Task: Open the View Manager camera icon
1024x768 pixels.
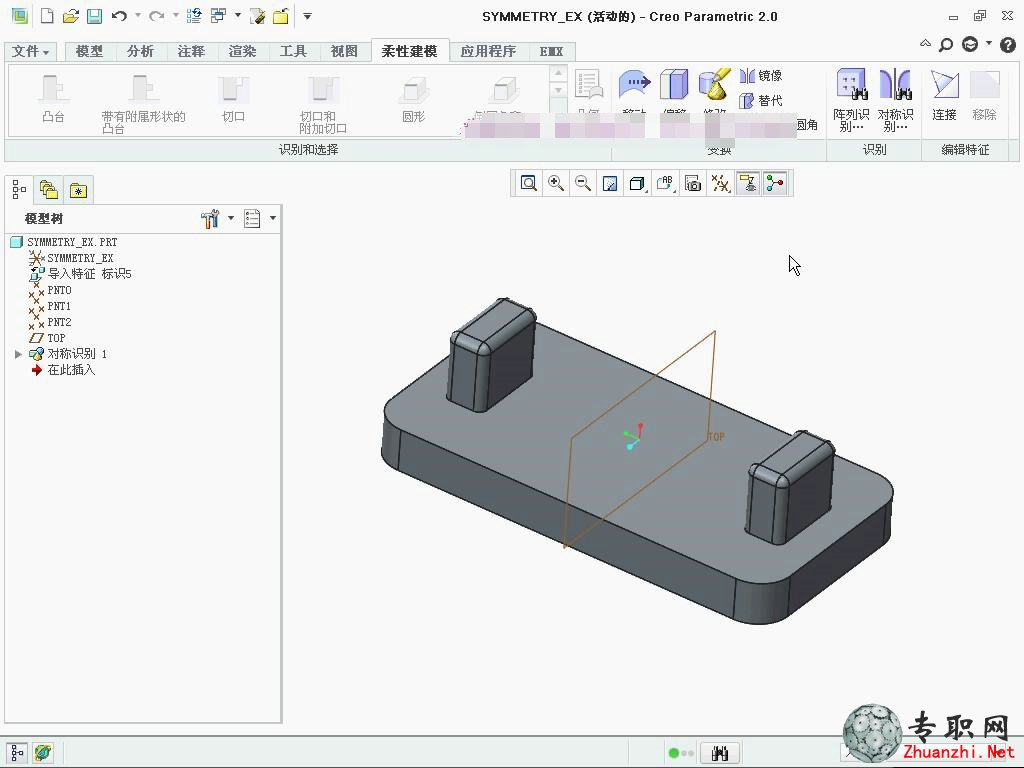Action: click(693, 184)
